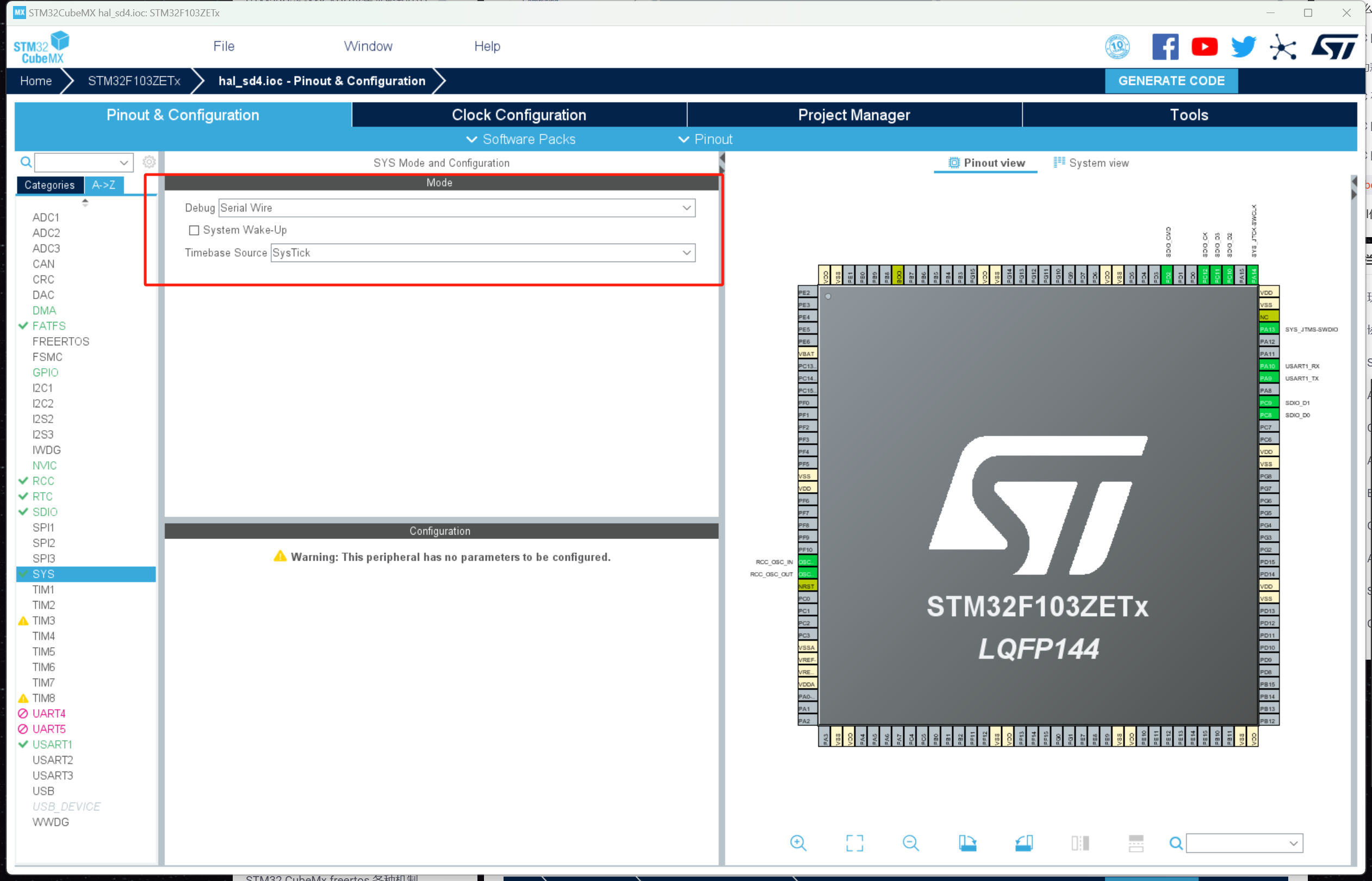Select RTC in the peripheral list

click(42, 497)
